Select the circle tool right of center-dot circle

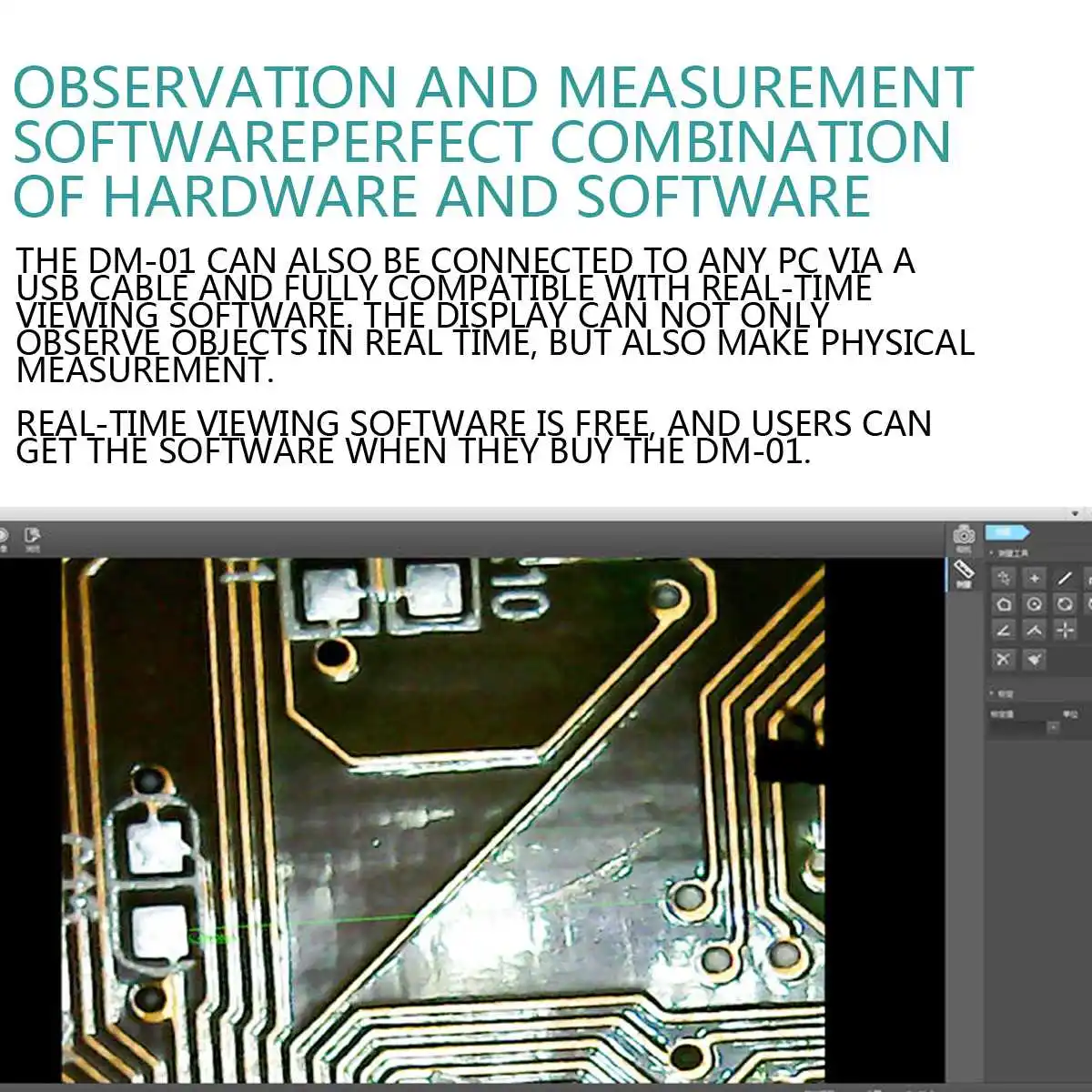click(x=1066, y=603)
